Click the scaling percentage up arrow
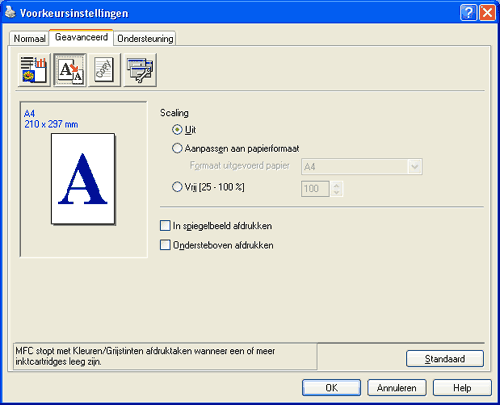This screenshot has width=500, height=405. click(x=337, y=185)
